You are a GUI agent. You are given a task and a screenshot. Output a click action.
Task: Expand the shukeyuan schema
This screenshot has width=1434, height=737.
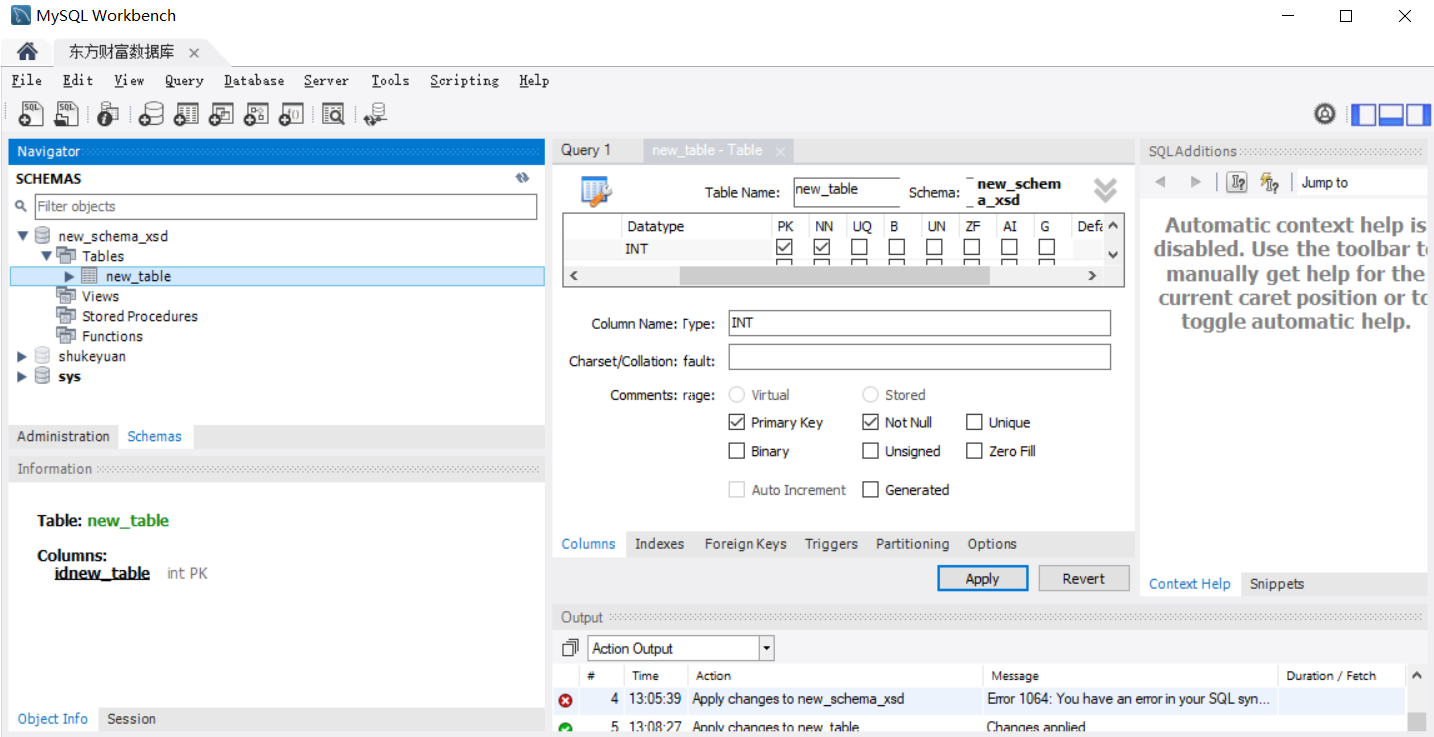23,357
